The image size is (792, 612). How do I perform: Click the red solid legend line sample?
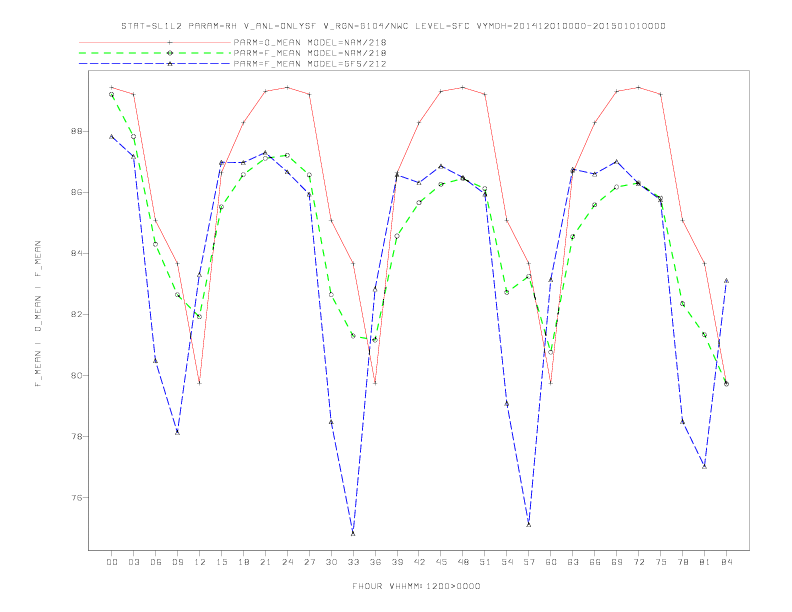pyautogui.click(x=155, y=42)
